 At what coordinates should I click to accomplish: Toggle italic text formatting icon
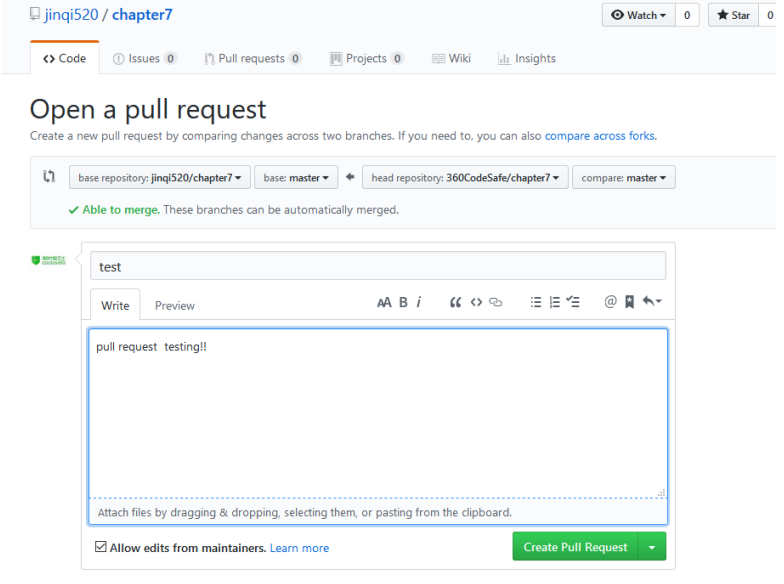pyautogui.click(x=419, y=302)
